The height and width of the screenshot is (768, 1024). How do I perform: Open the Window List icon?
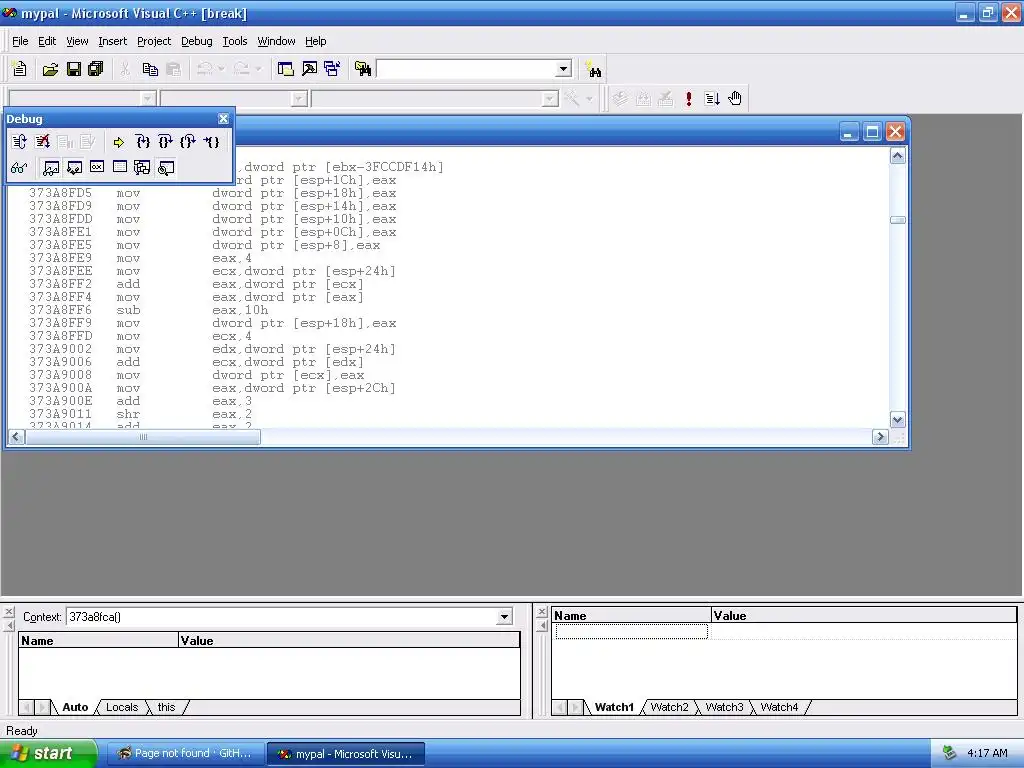tap(332, 69)
